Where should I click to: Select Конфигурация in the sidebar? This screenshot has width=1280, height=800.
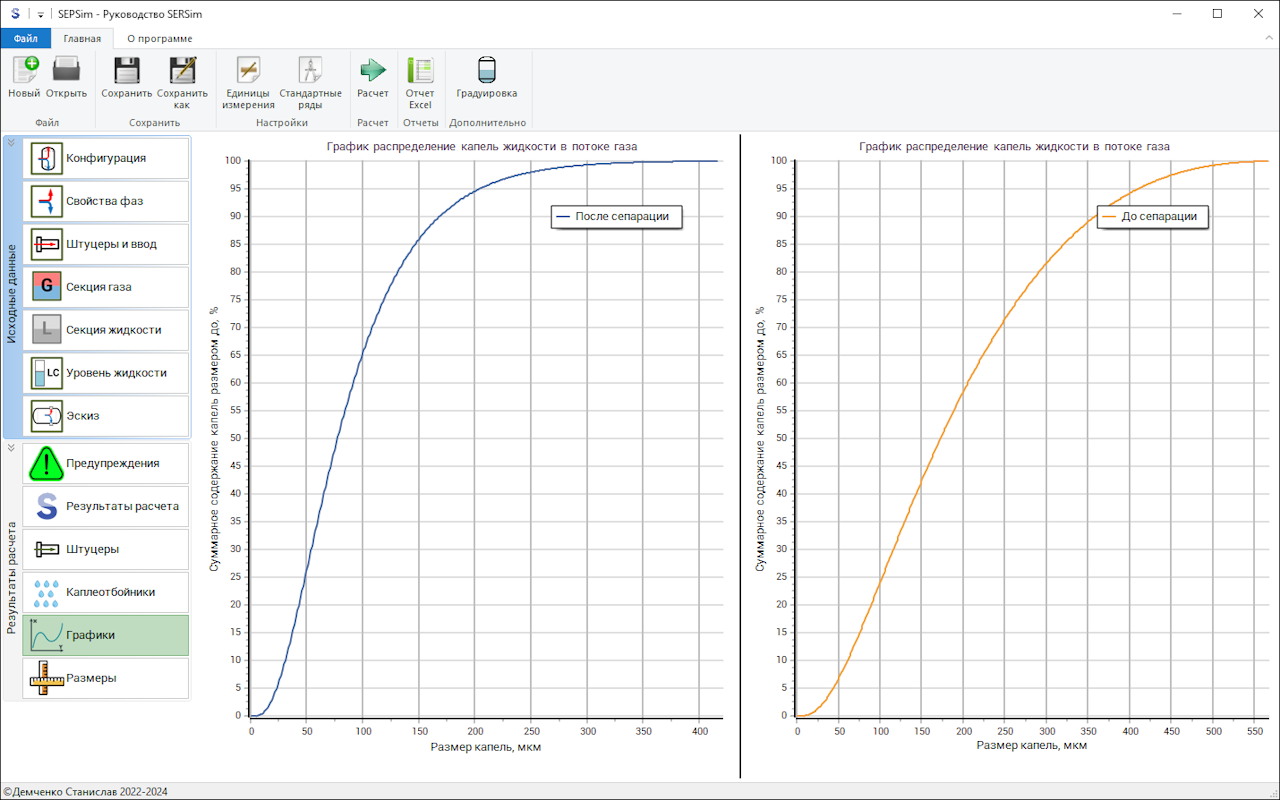pos(106,158)
